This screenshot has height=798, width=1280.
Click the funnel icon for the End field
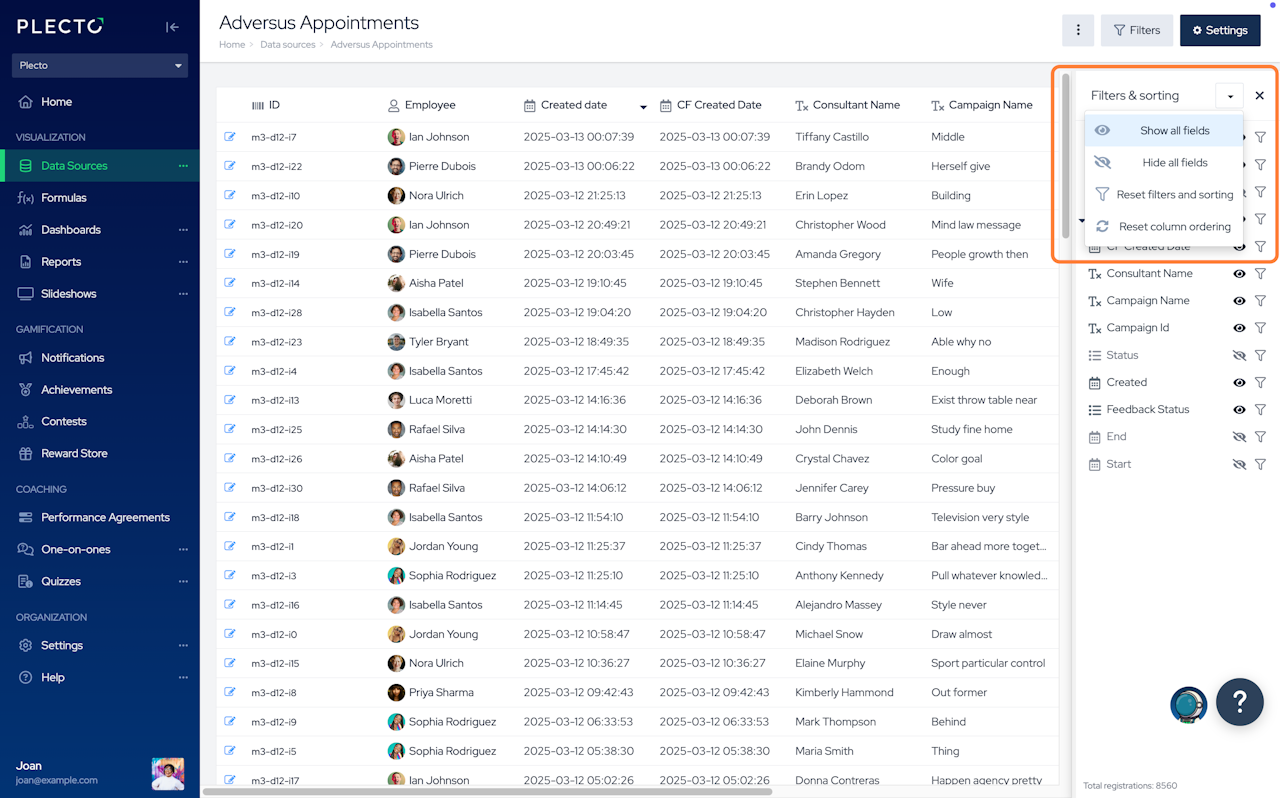coord(1260,437)
